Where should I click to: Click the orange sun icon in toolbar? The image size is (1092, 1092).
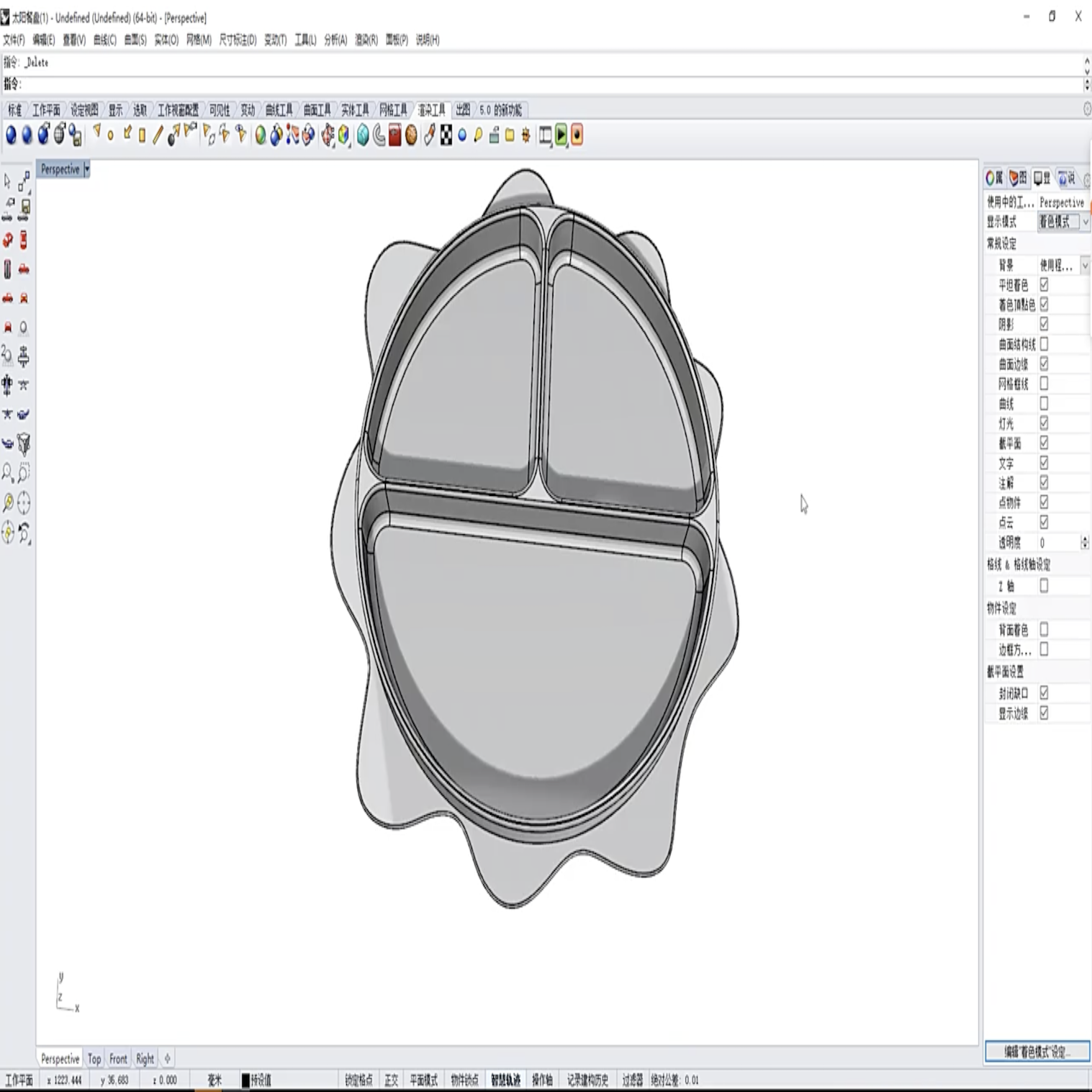[525, 135]
